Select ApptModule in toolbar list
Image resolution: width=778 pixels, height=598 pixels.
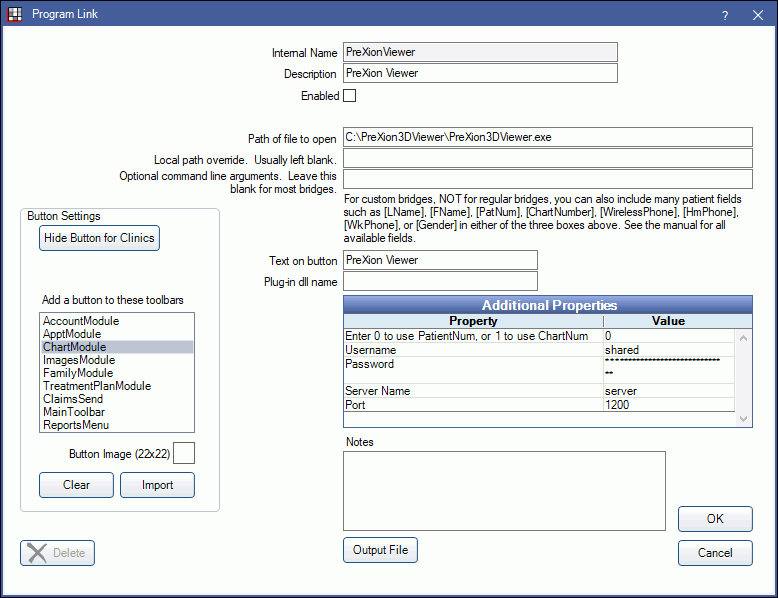pos(117,334)
